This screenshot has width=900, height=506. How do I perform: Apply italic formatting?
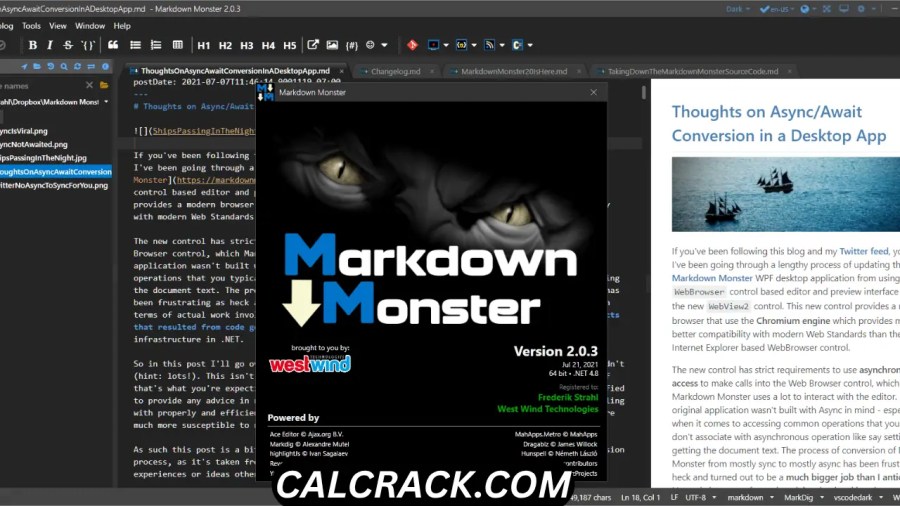(50, 45)
